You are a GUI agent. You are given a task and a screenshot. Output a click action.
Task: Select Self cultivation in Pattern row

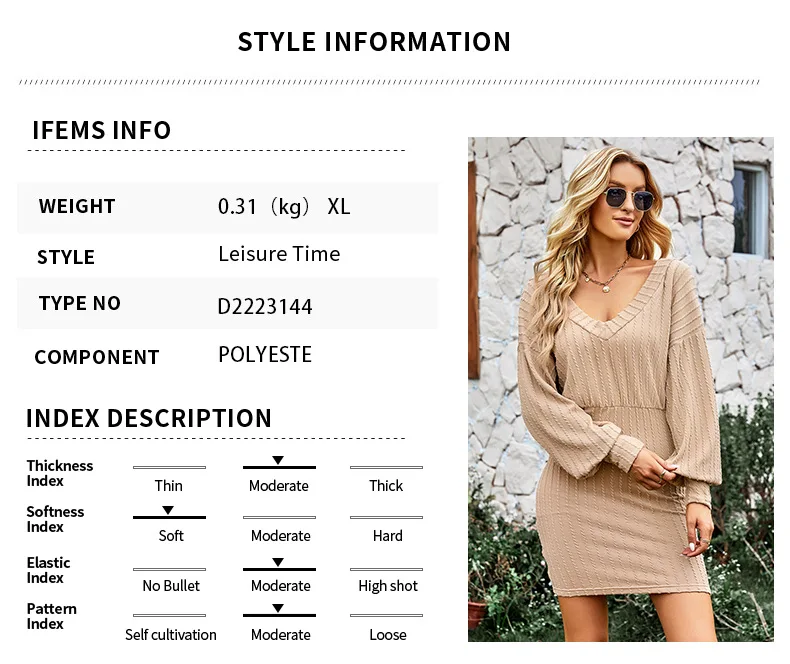(x=171, y=635)
